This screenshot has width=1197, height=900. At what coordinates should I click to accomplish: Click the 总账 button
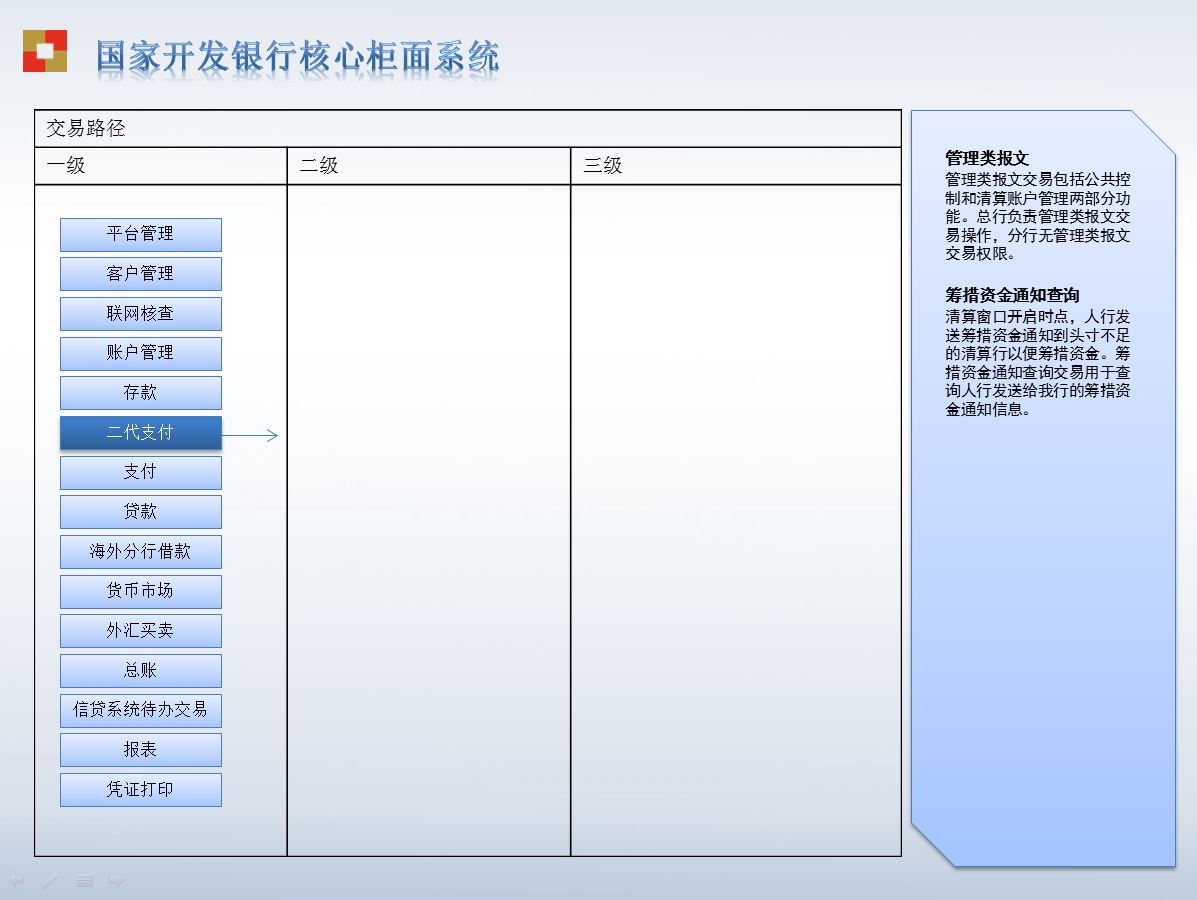[140, 671]
